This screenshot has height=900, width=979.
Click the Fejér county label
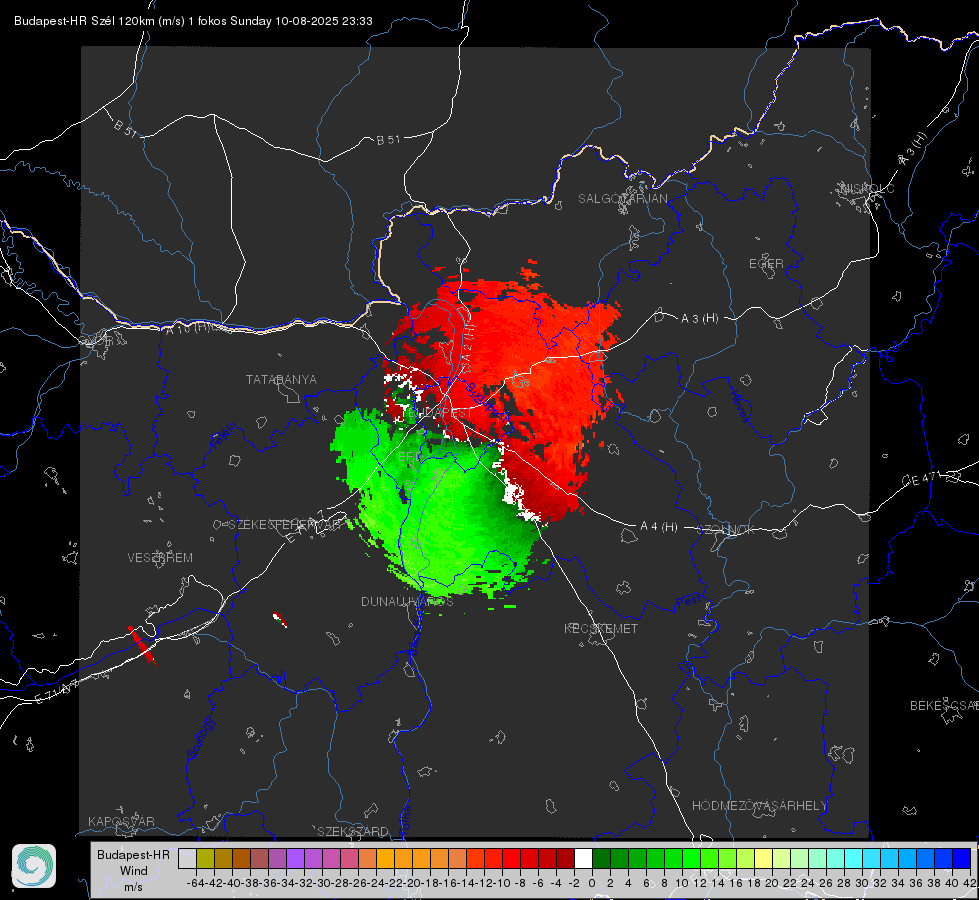click(224, 436)
